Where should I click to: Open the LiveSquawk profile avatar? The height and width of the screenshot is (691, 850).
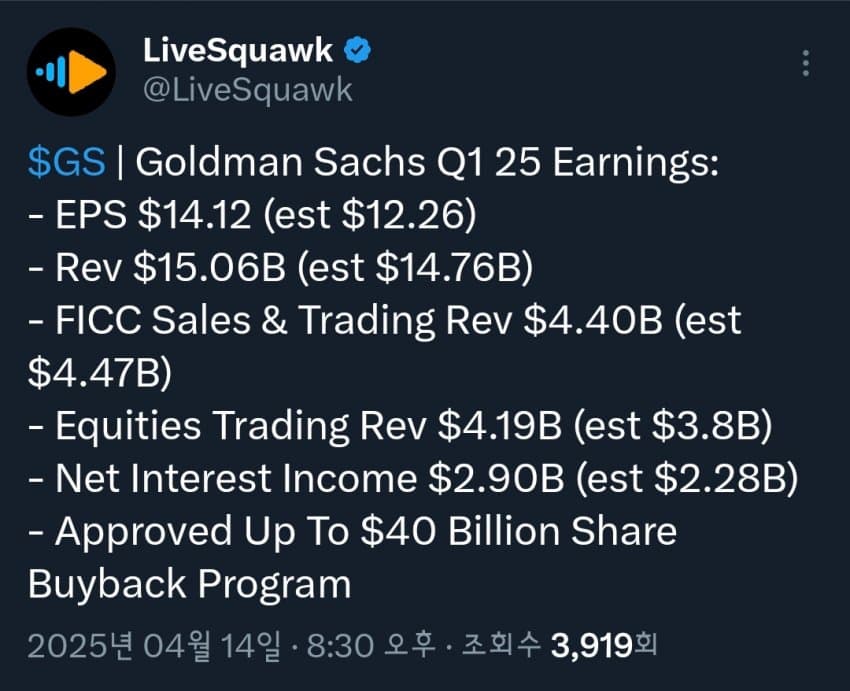[71, 72]
